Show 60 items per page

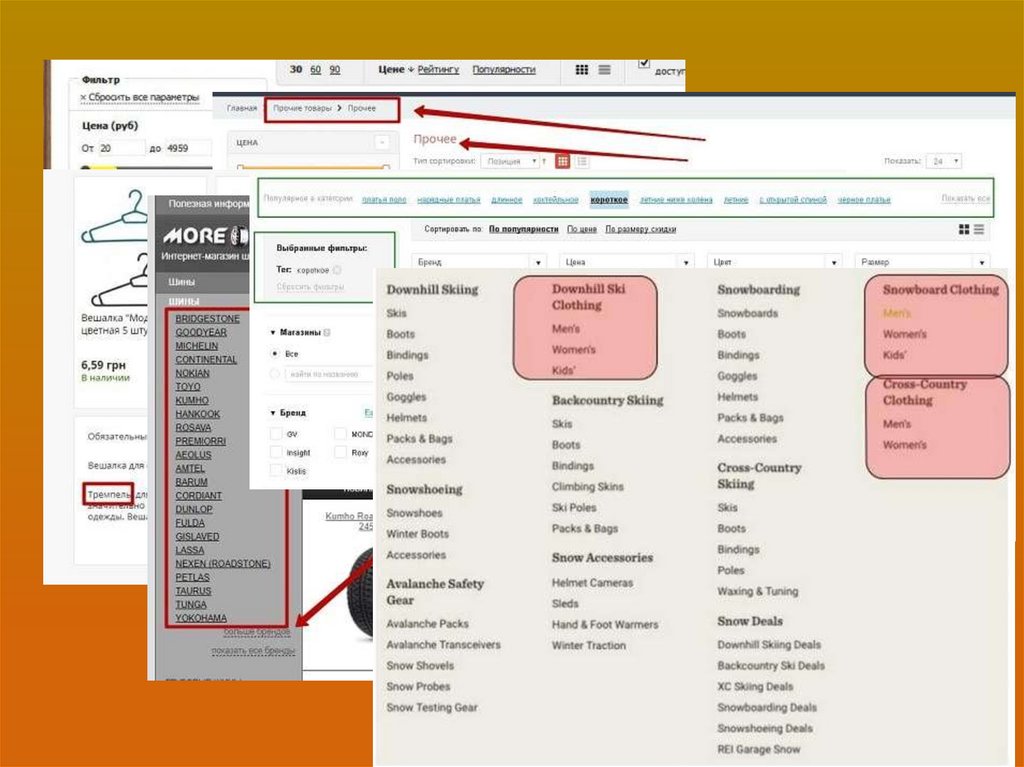(315, 69)
